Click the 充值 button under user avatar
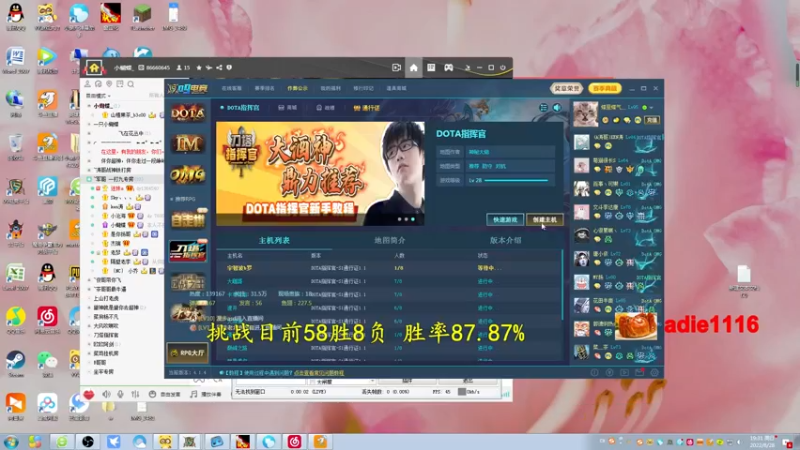800x450 pixels. 653,120
